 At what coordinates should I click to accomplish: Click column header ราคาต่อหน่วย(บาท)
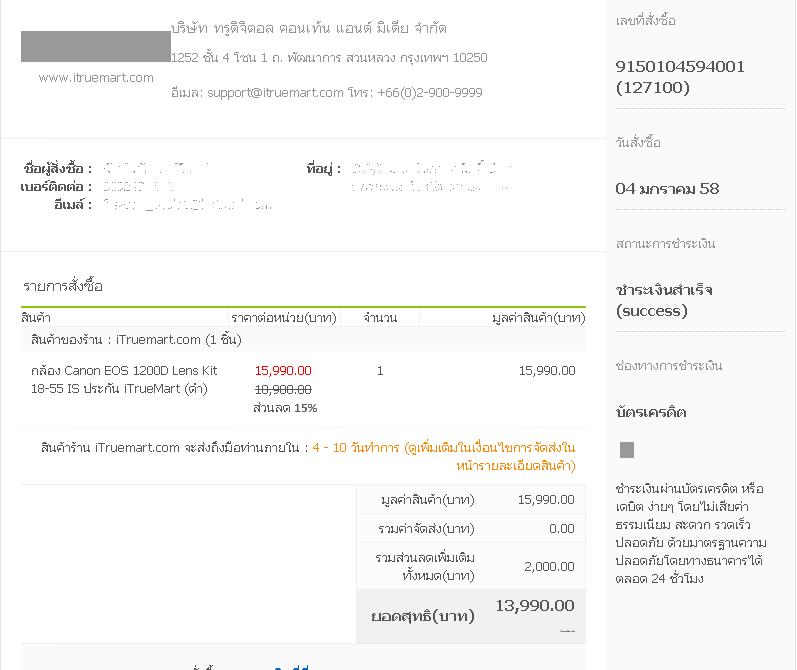click(x=284, y=318)
